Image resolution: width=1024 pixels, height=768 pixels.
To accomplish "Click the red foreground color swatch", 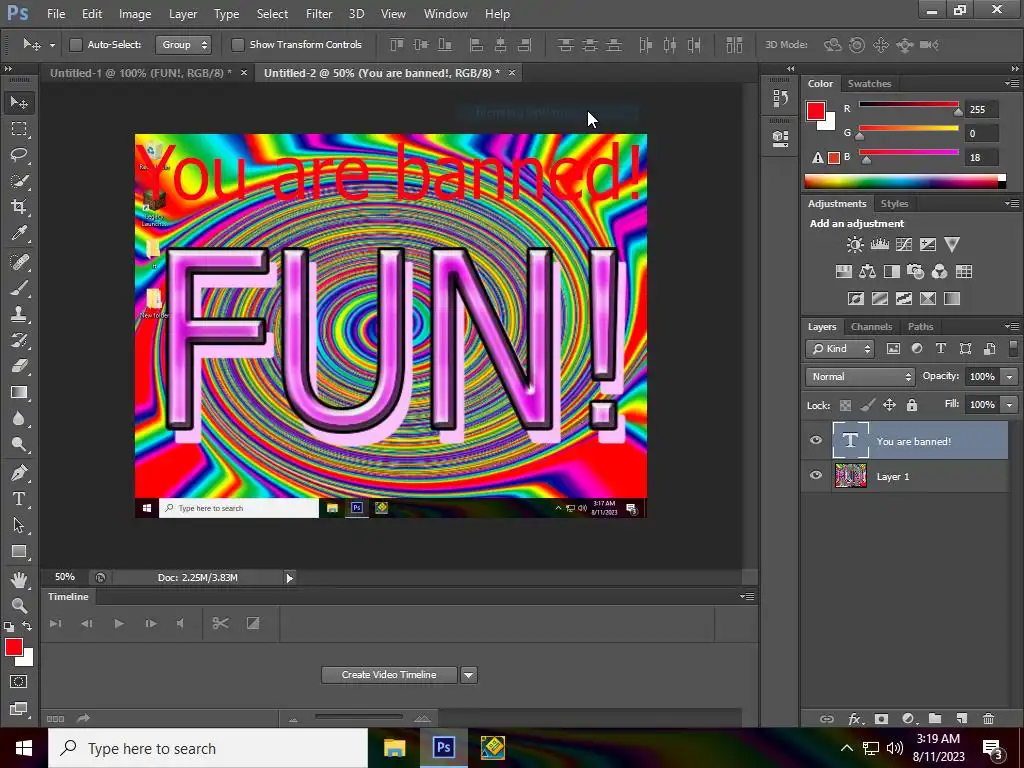I will click(x=13, y=648).
